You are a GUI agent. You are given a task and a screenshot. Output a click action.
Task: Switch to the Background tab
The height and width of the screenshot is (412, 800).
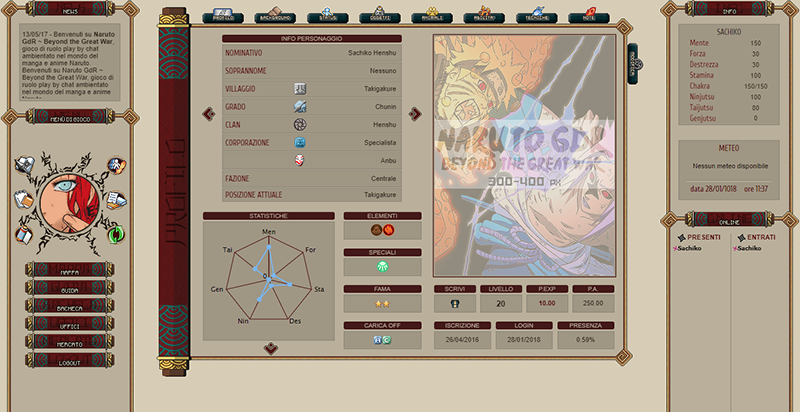pyautogui.click(x=275, y=15)
